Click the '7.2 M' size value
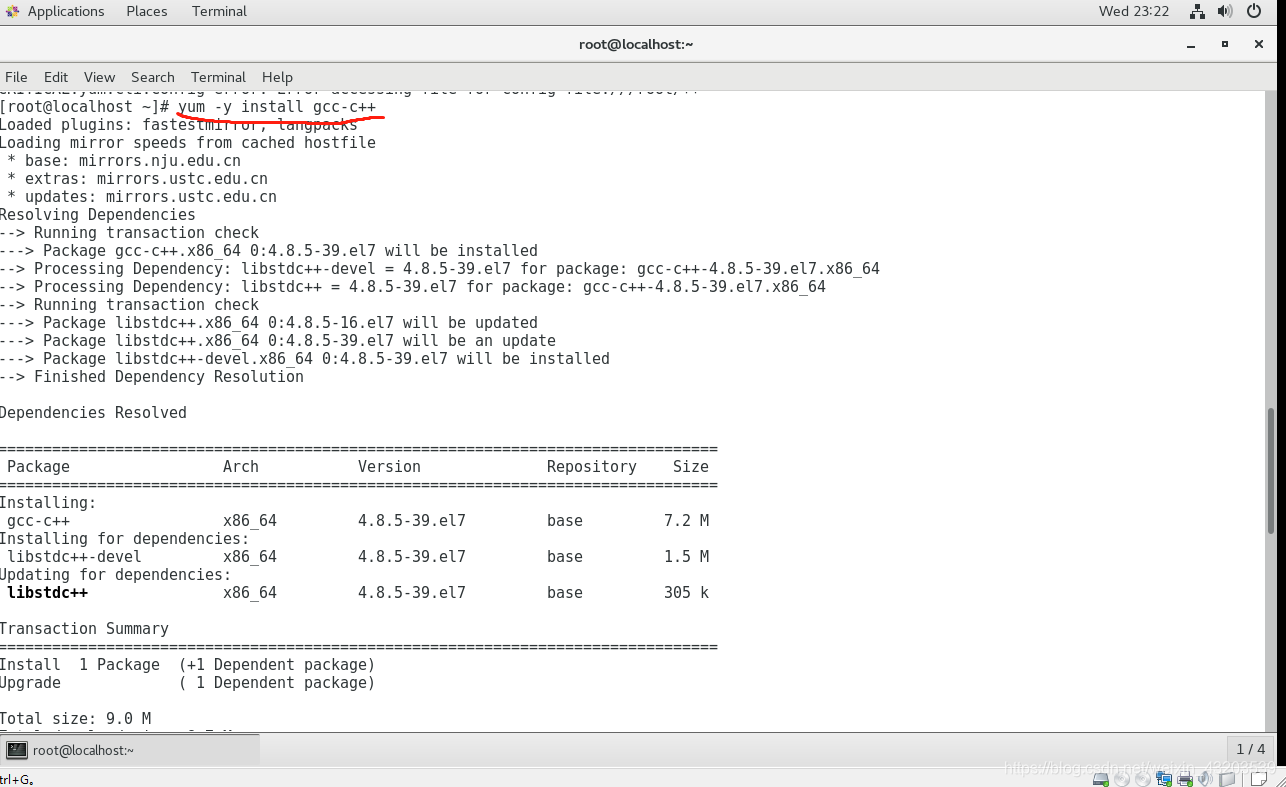This screenshot has height=787, width=1286. pyautogui.click(x=686, y=520)
